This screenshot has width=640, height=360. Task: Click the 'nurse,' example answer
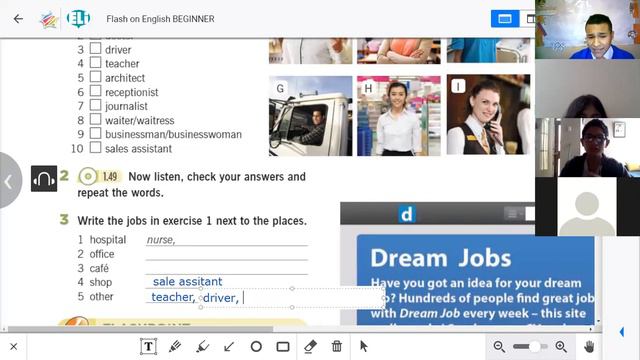point(161,240)
